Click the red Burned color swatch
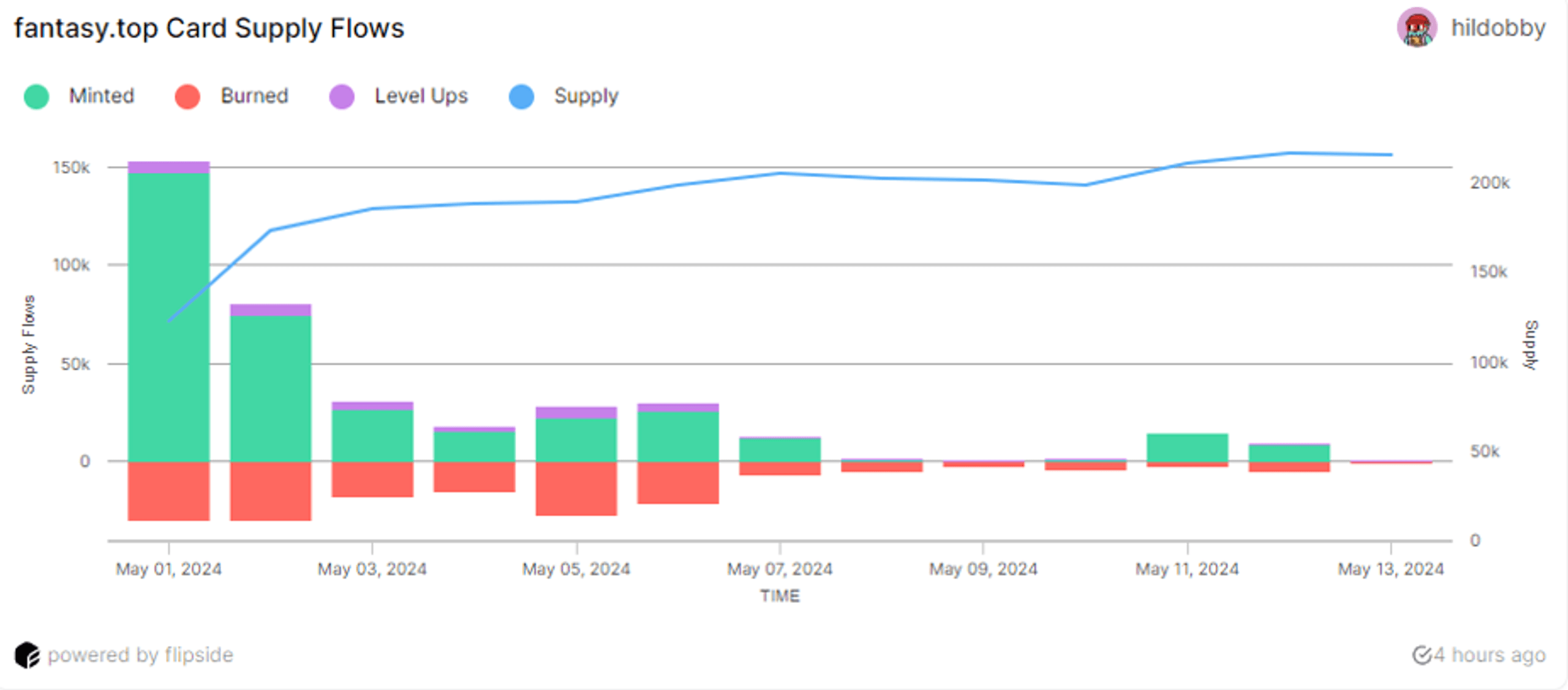The image size is (1568, 690). (x=187, y=97)
